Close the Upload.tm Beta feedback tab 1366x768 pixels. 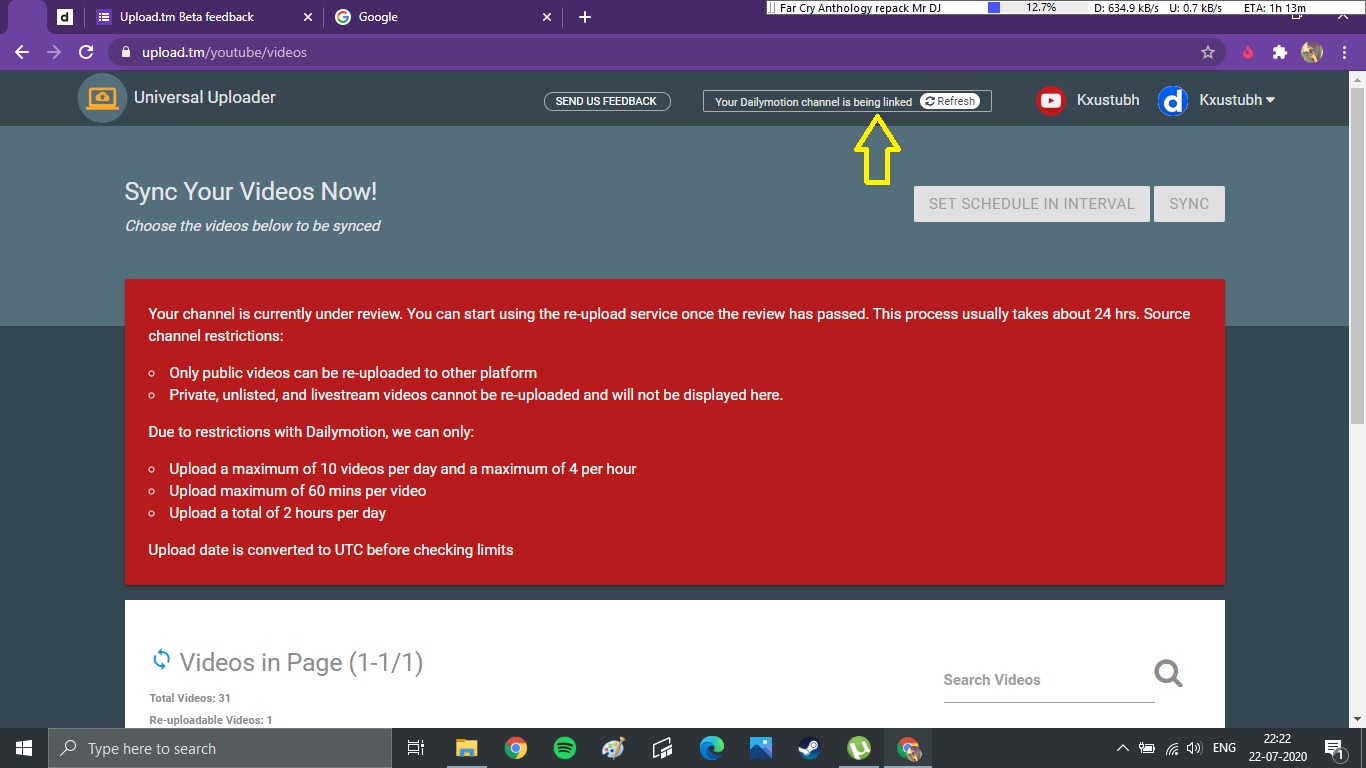308,17
